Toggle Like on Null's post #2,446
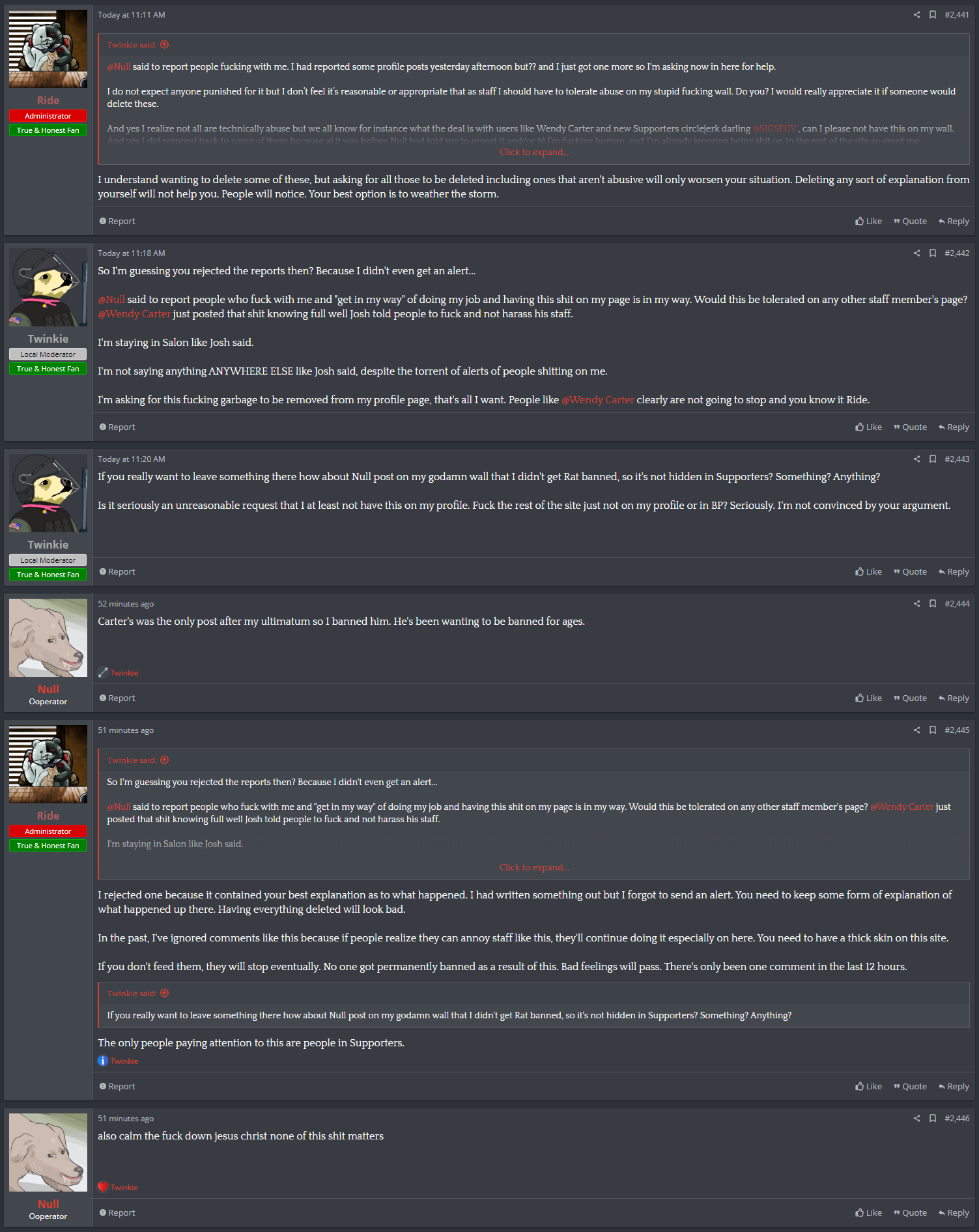Image resolution: width=979 pixels, height=1232 pixels. [868, 1213]
